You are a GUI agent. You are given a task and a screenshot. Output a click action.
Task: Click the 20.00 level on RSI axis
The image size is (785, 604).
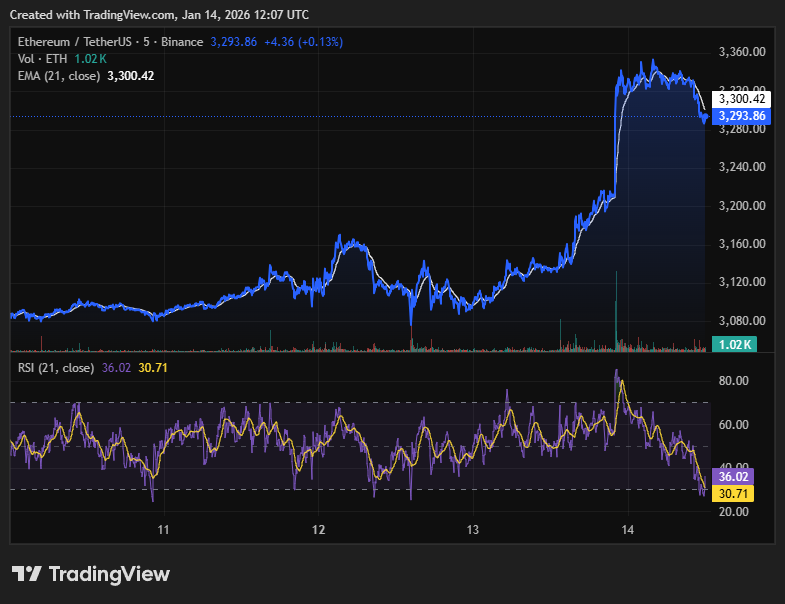pyautogui.click(x=733, y=512)
